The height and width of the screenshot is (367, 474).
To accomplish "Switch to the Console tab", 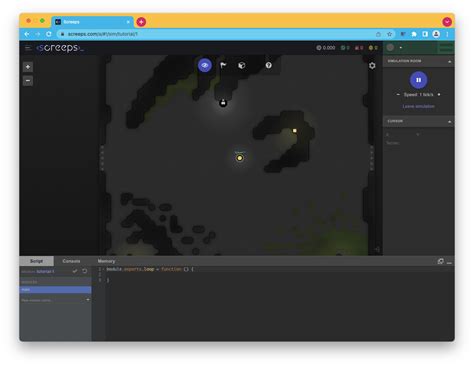I will pos(71,261).
